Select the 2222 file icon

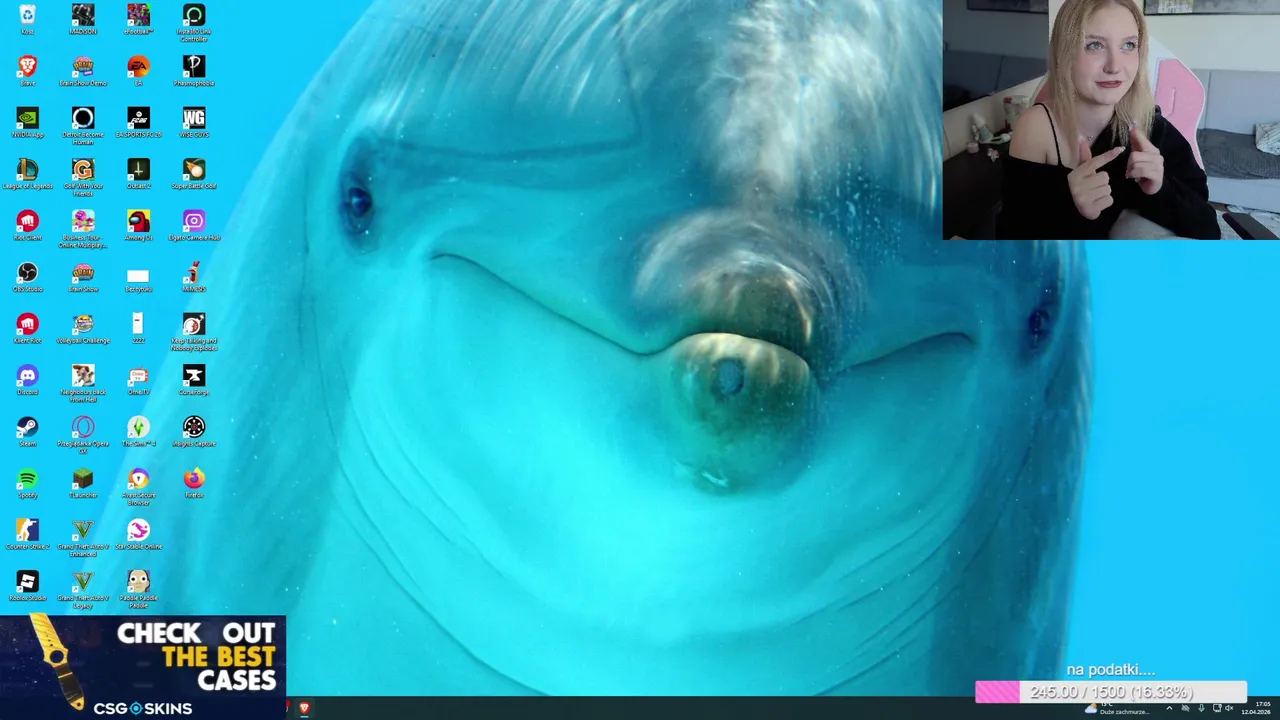138,329
